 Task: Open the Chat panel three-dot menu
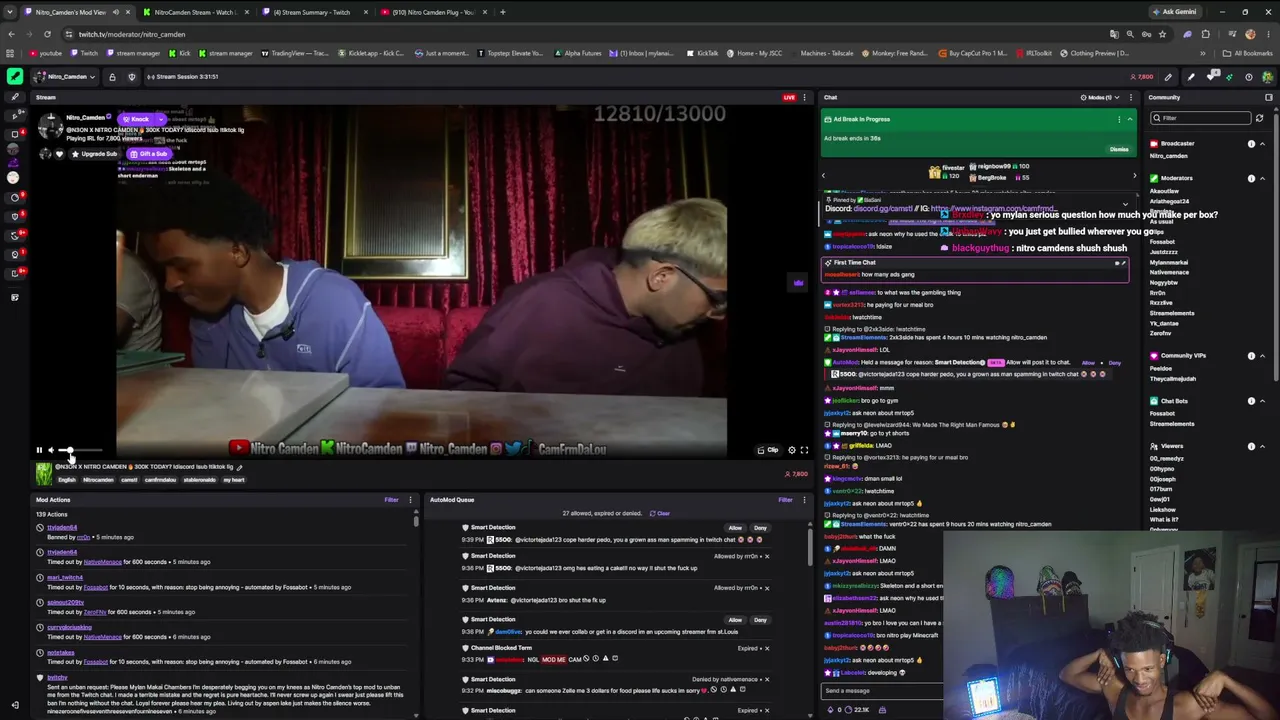1131,97
